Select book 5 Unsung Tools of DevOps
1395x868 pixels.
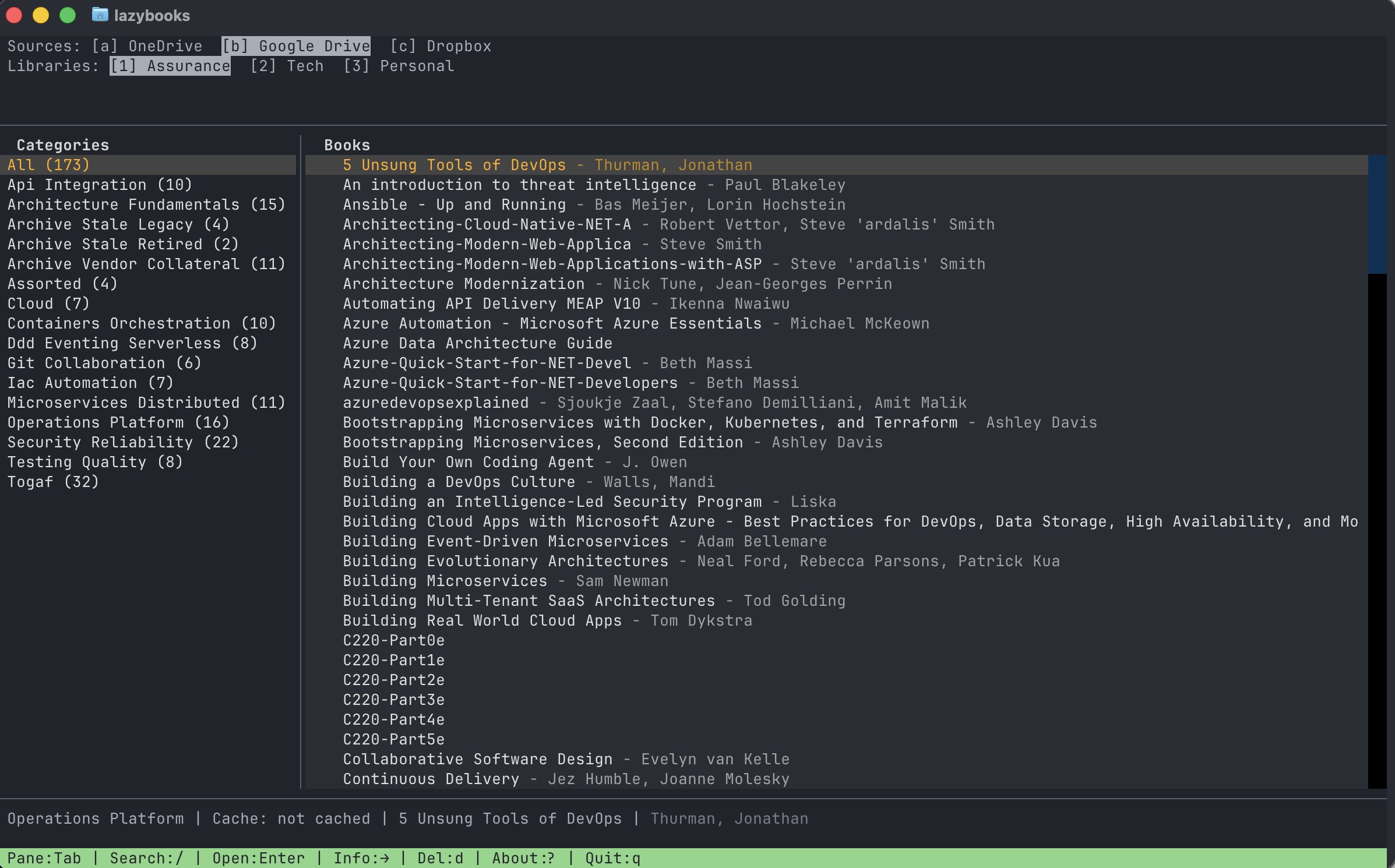pyautogui.click(x=836, y=165)
